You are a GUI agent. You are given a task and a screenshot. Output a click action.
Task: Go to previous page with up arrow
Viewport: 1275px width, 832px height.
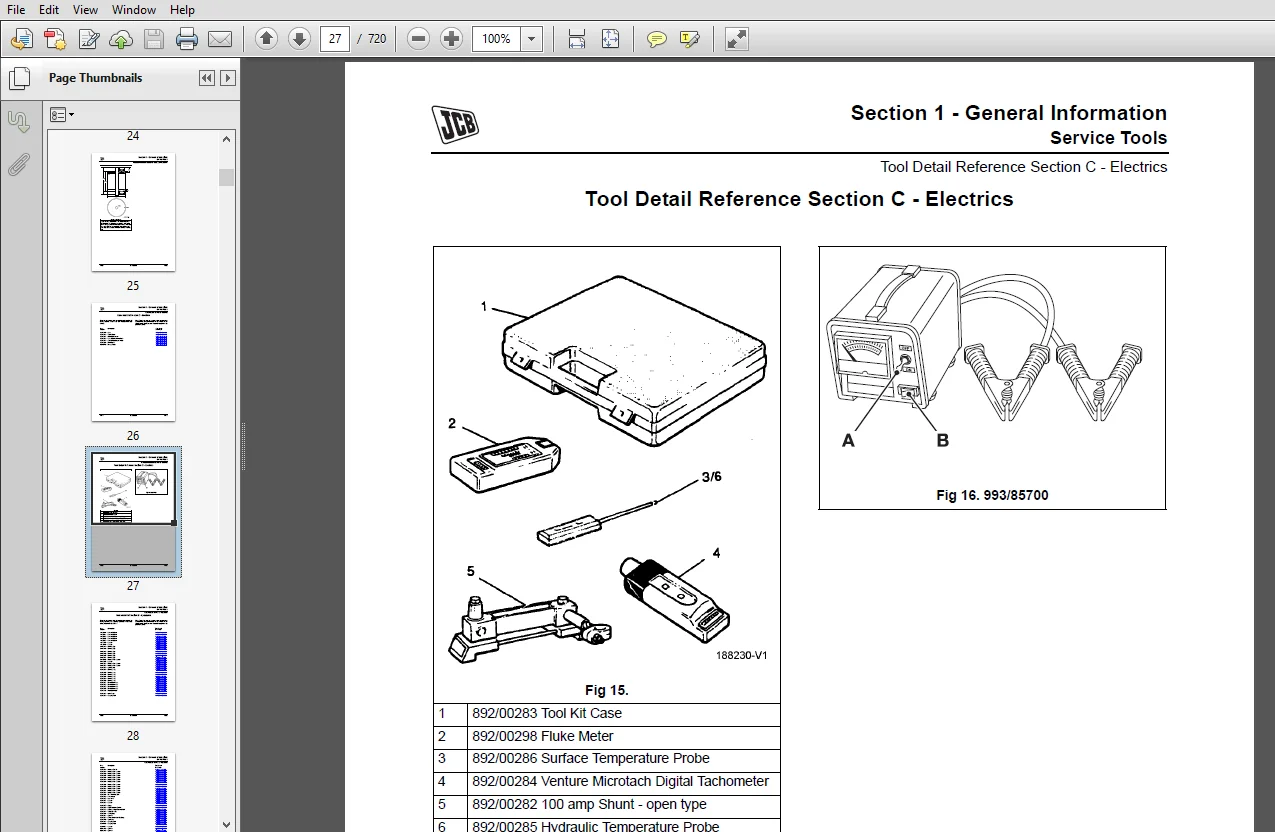coord(266,39)
